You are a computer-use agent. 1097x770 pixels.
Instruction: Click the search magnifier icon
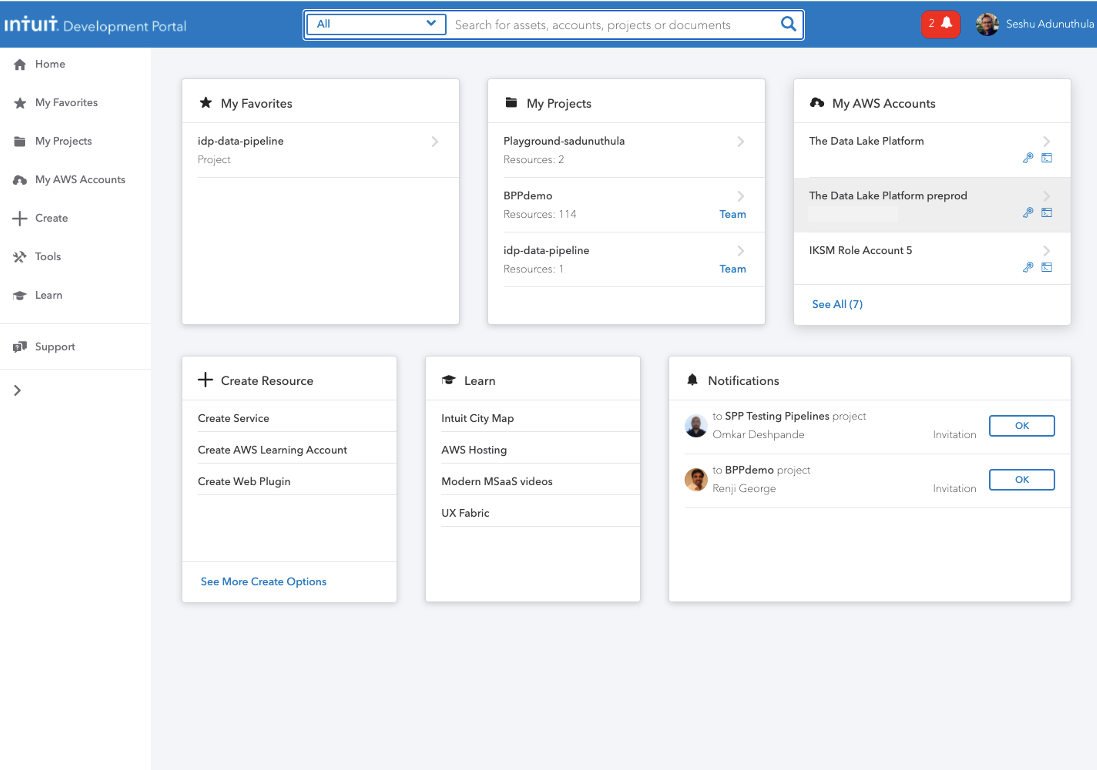(x=788, y=24)
